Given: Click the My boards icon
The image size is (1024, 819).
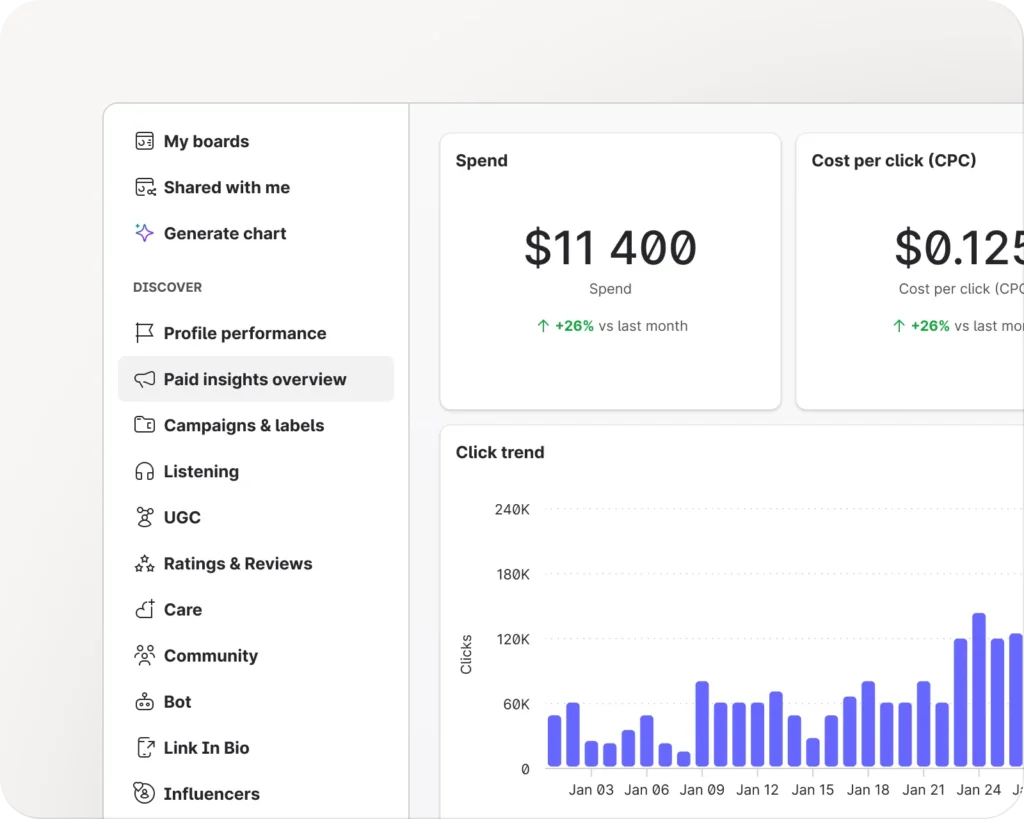Looking at the screenshot, I should (144, 141).
